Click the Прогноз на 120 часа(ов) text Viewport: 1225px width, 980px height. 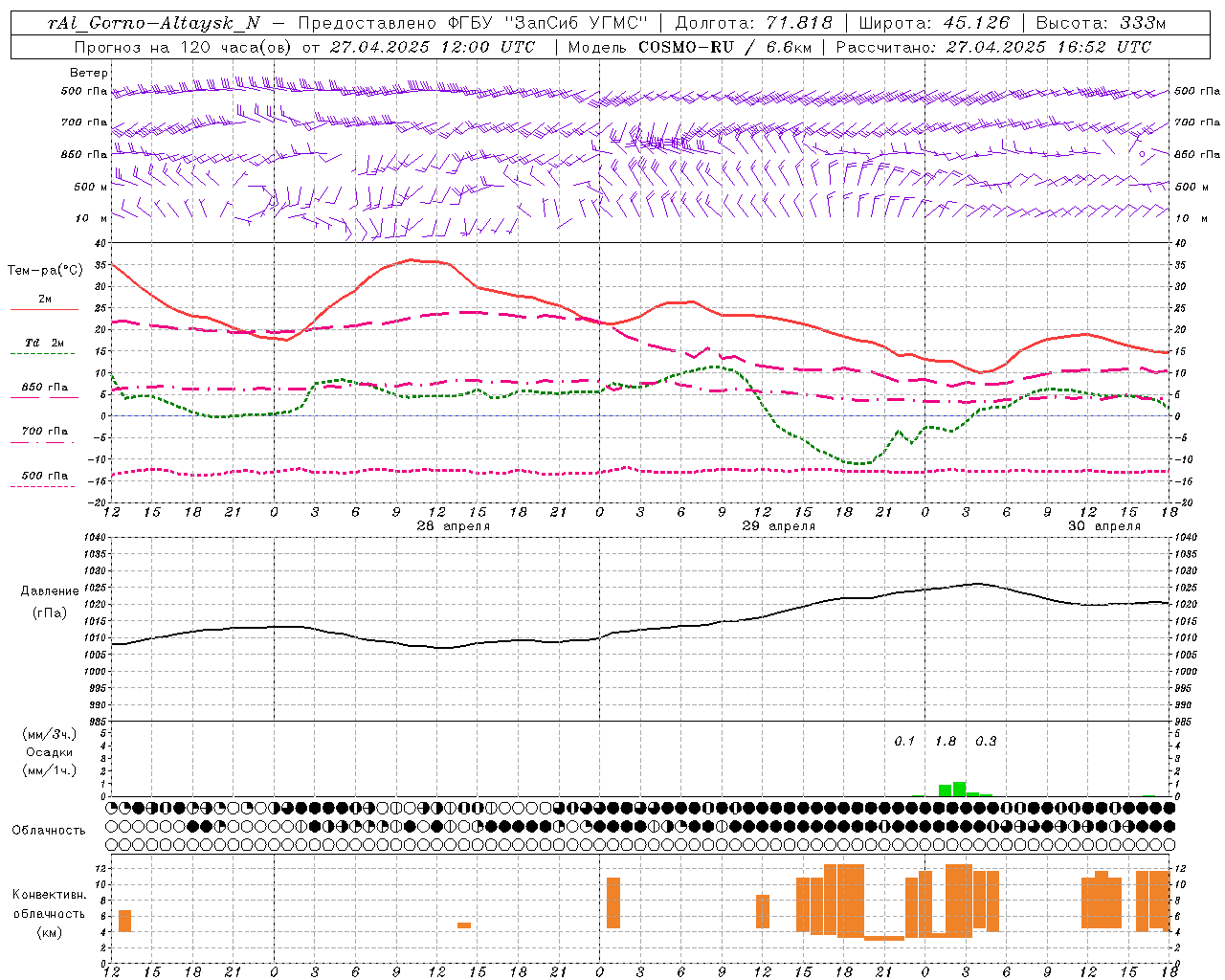pos(183,47)
